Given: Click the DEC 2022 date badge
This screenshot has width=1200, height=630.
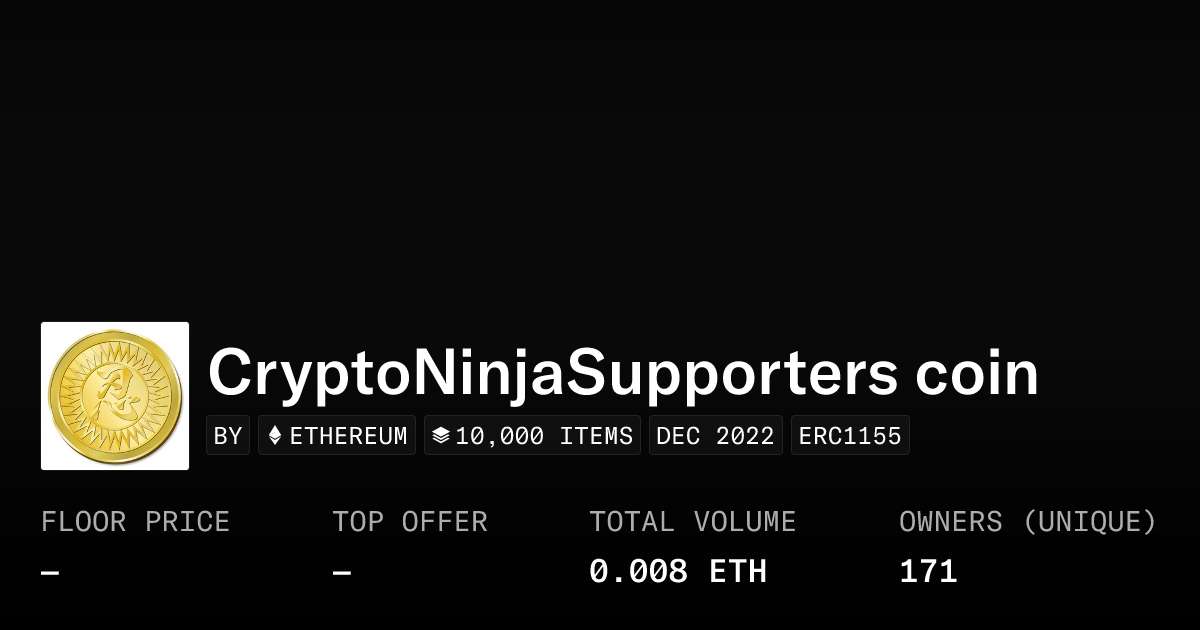Looking at the screenshot, I should click(x=716, y=436).
